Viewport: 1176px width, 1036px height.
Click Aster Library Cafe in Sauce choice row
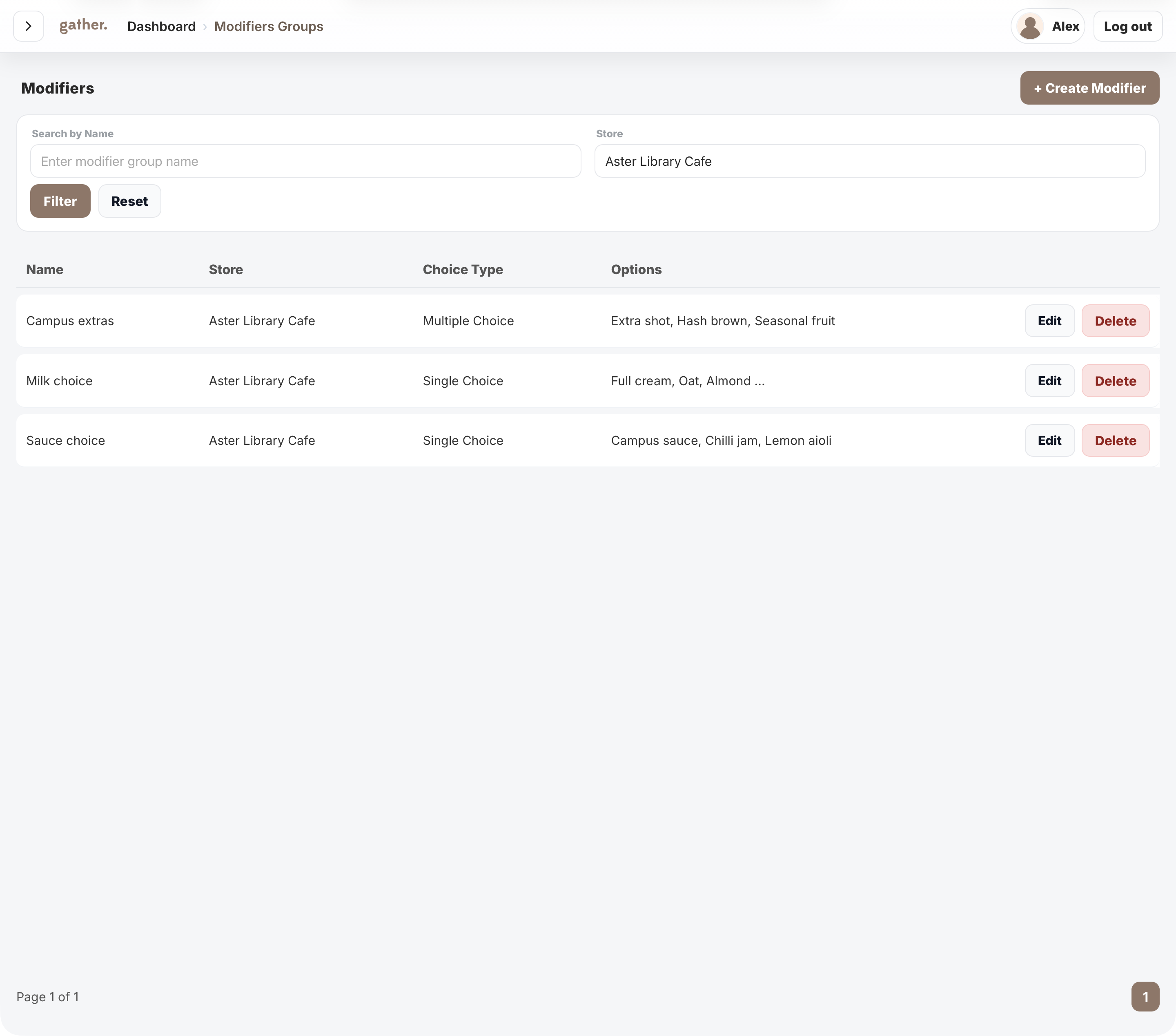262,440
